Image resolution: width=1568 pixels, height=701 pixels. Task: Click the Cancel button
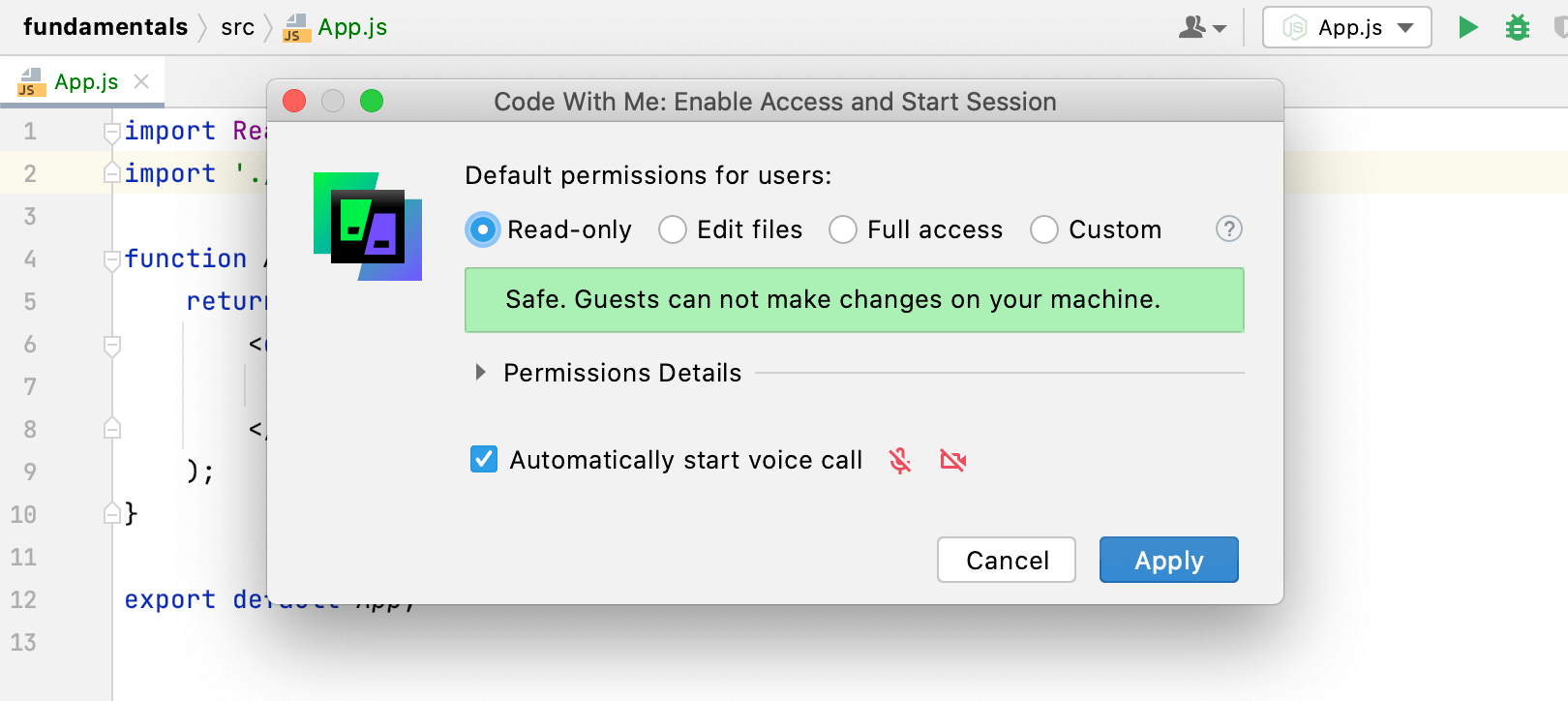(1007, 560)
